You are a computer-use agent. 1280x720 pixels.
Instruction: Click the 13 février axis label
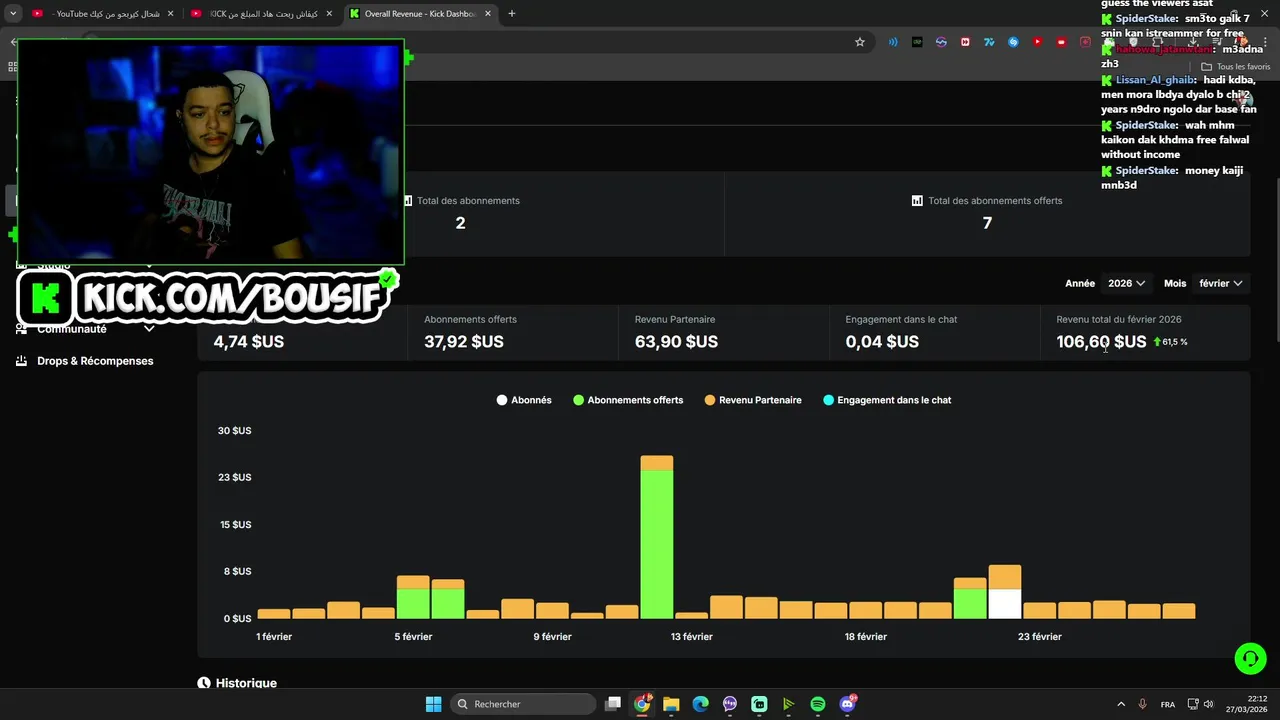(691, 637)
